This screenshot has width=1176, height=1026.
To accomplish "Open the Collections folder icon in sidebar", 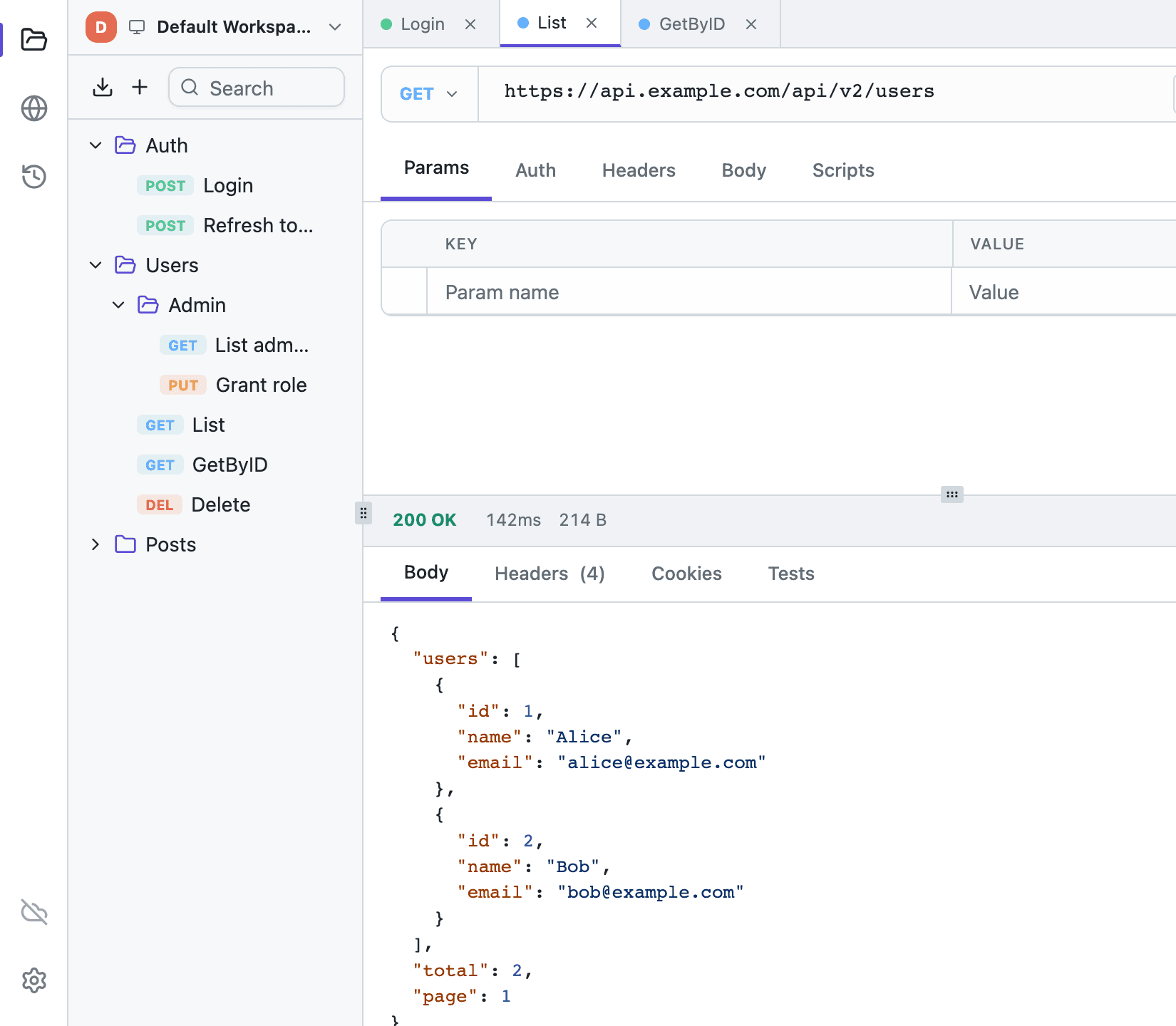I will [x=33, y=39].
